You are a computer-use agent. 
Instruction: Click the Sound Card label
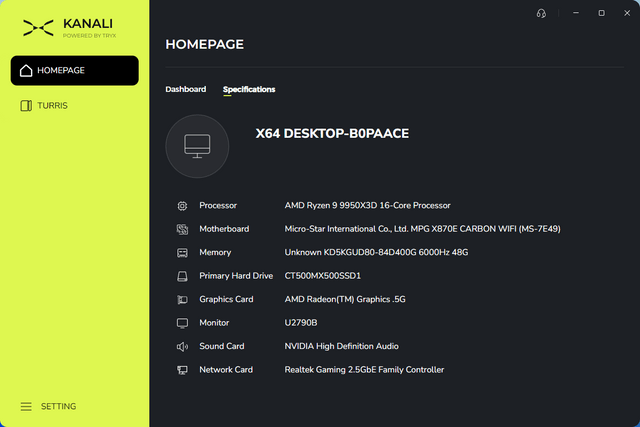point(222,346)
